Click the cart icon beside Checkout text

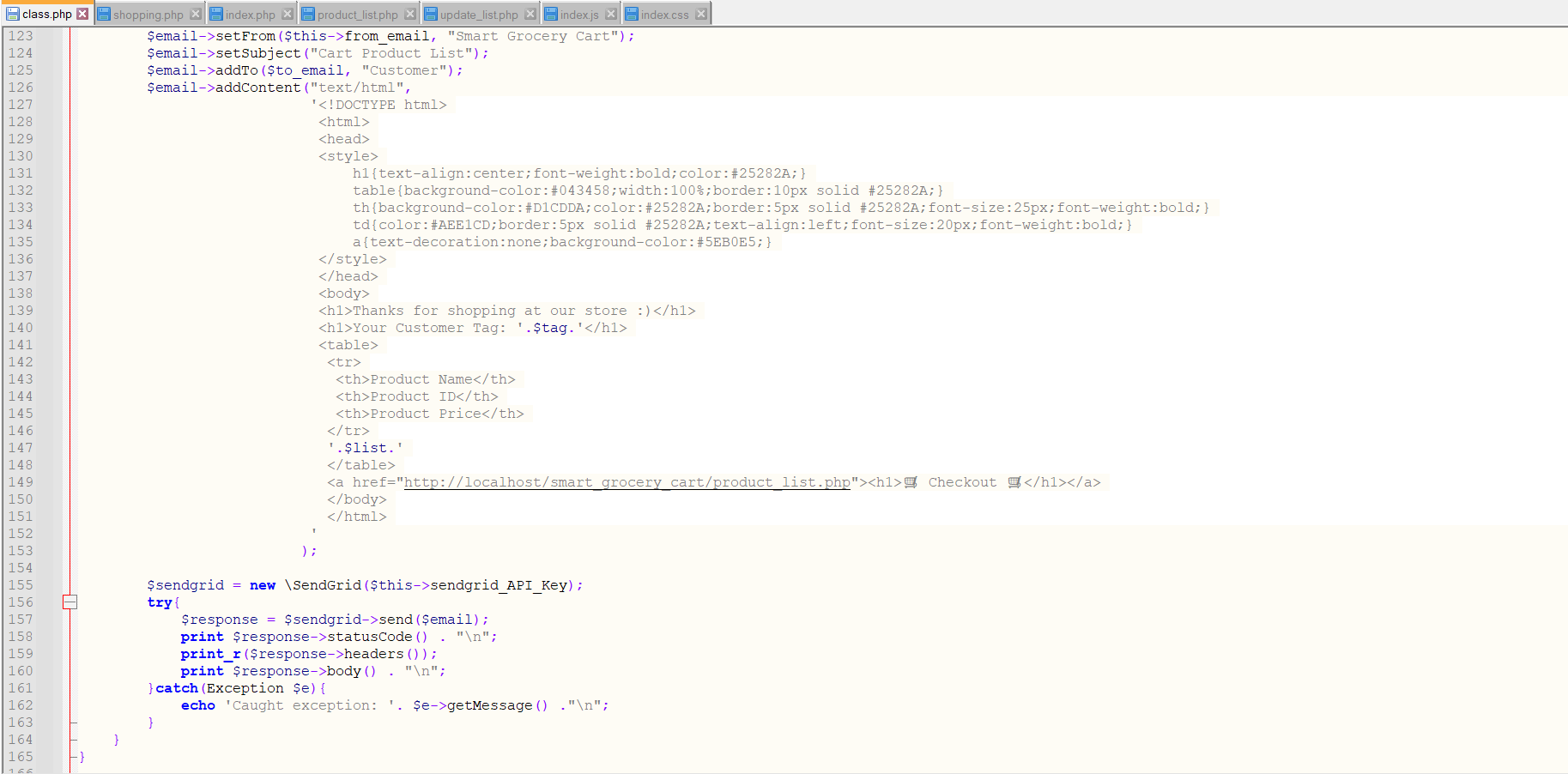tap(911, 481)
